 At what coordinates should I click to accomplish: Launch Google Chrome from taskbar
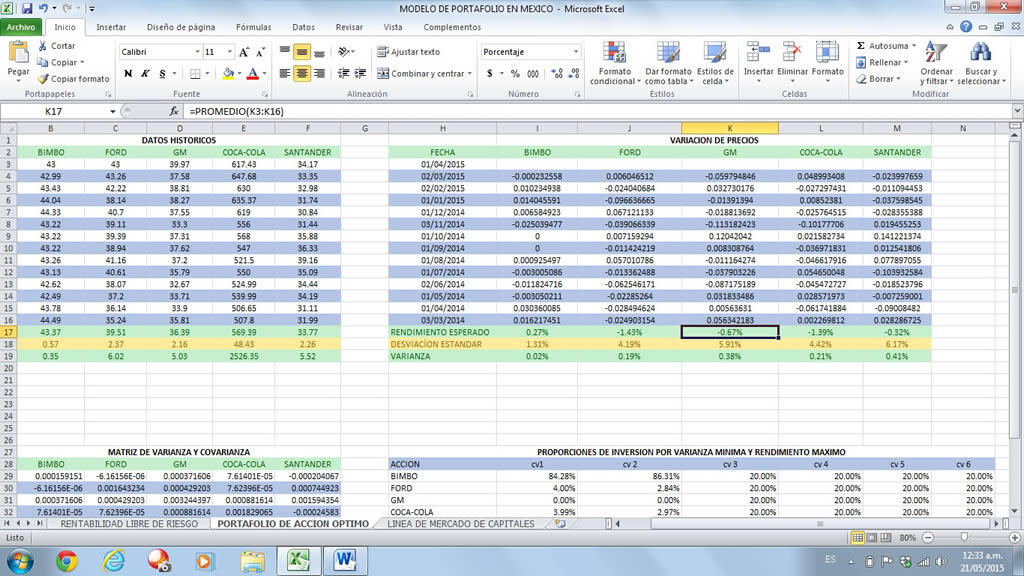click(x=66, y=560)
